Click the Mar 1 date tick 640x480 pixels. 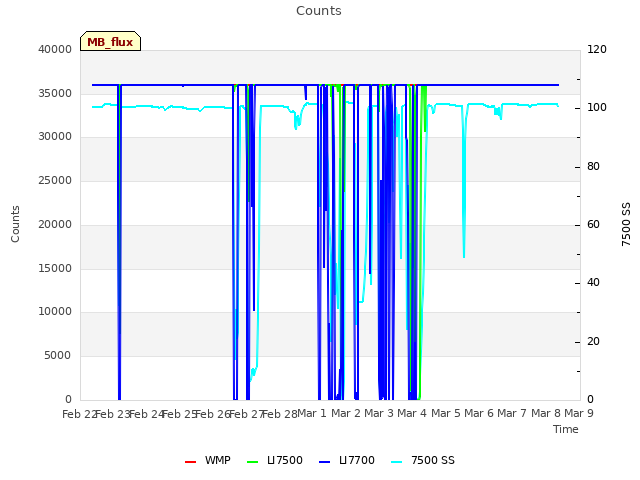(312, 414)
